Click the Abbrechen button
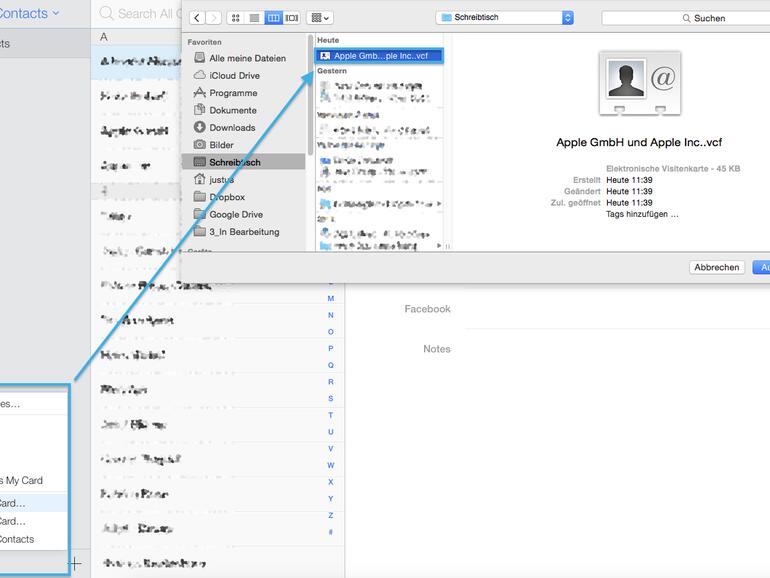This screenshot has width=770, height=578. tap(716, 267)
